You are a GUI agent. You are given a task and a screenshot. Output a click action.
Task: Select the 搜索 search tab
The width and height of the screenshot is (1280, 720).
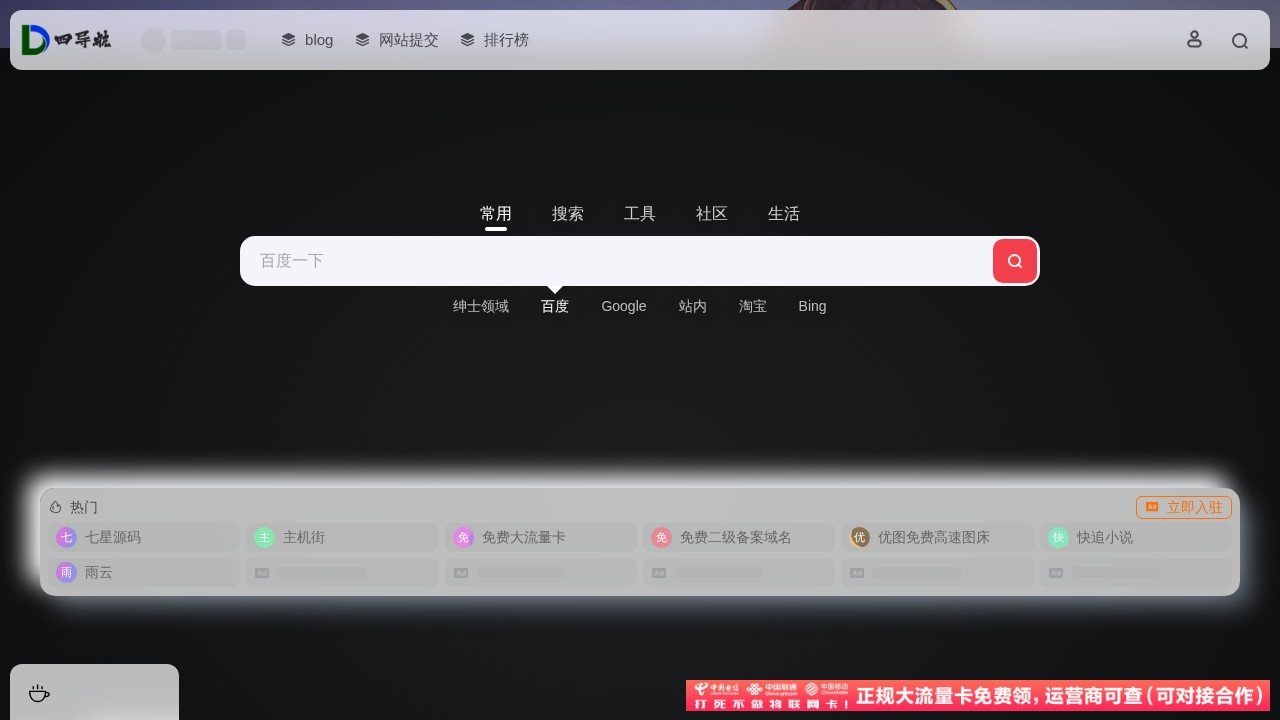point(568,214)
